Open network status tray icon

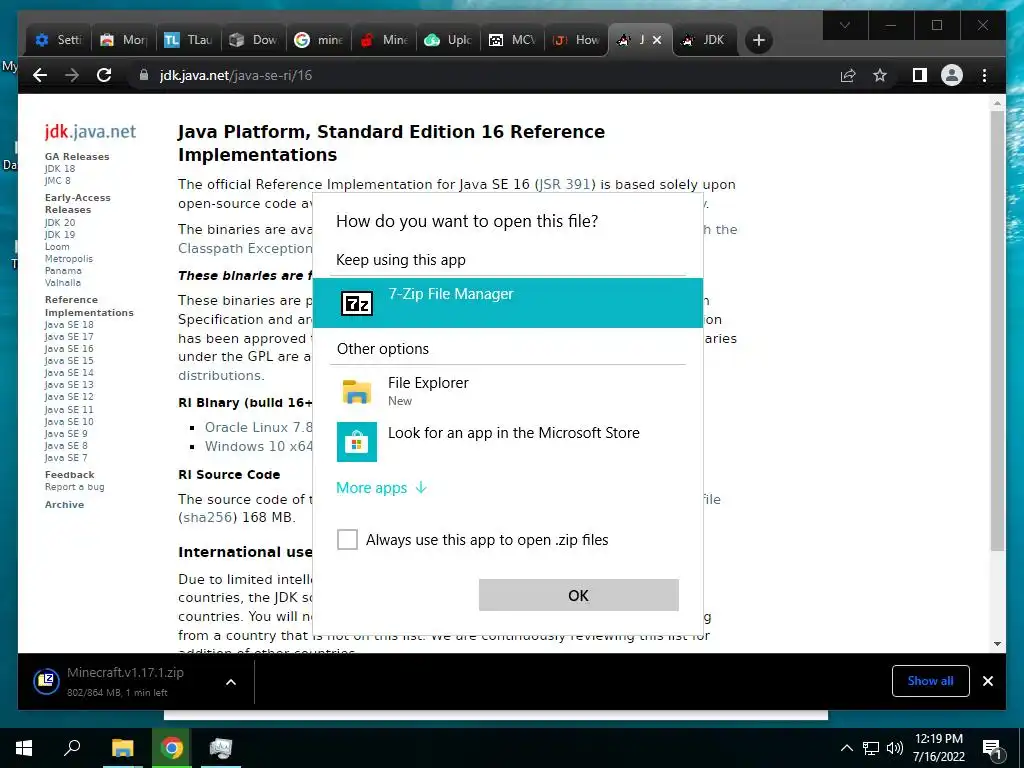(871, 748)
